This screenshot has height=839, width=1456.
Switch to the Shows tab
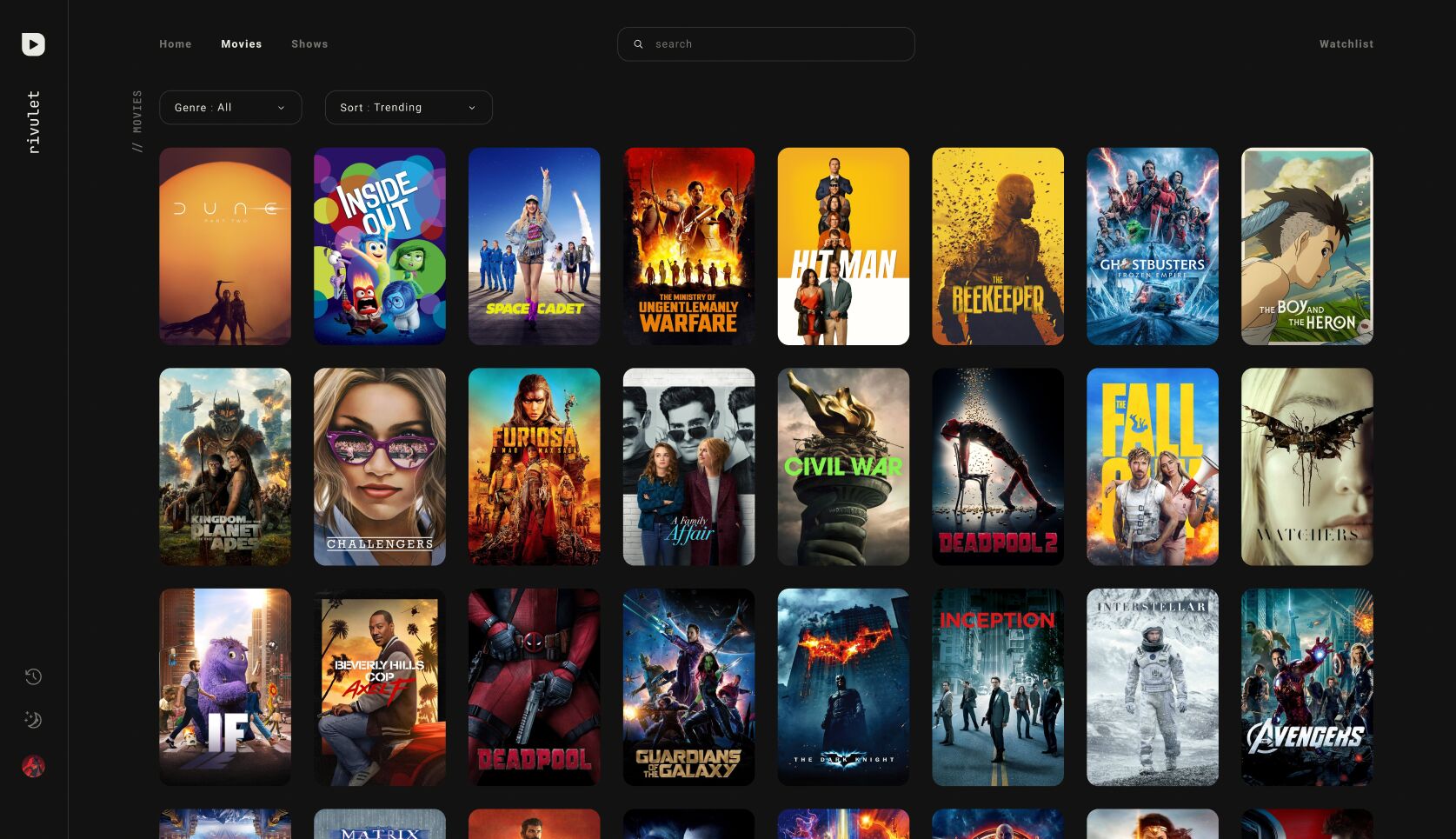309,43
